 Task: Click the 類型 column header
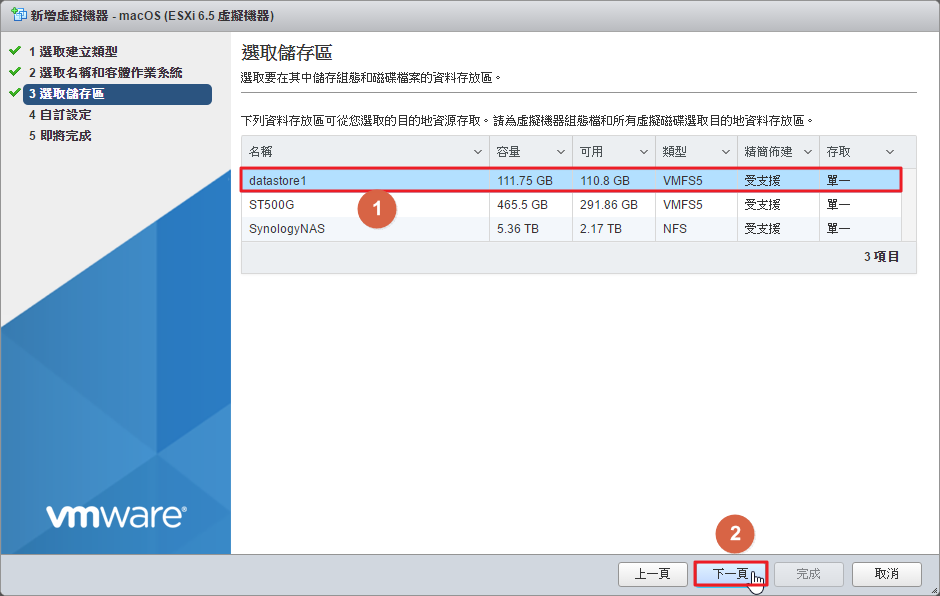click(x=696, y=152)
